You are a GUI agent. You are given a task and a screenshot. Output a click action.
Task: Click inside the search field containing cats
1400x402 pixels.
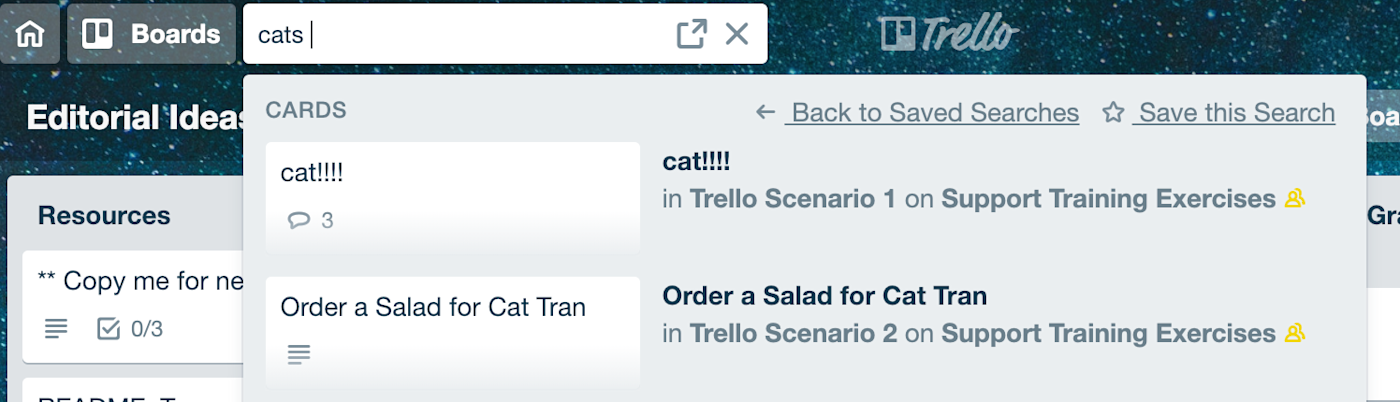[460, 34]
